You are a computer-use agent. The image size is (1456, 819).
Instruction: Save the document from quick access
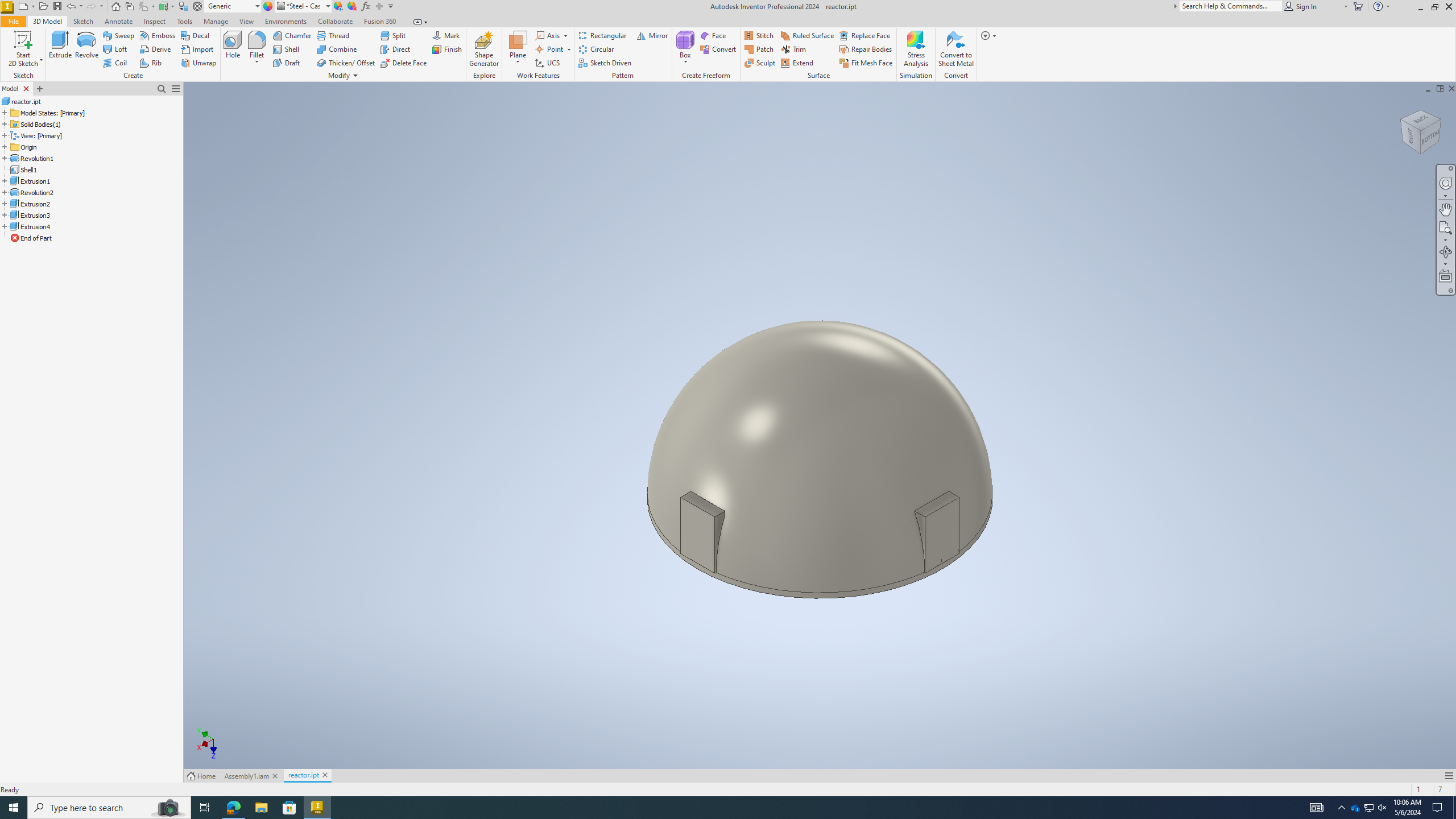coord(57,6)
